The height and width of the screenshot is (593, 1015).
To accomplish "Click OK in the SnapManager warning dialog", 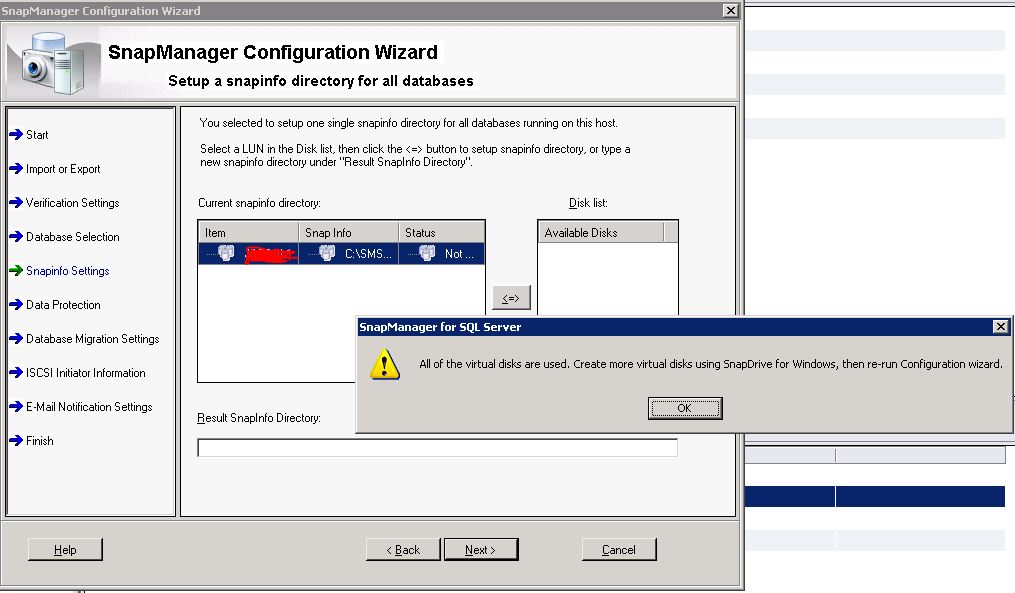I will pyautogui.click(x=685, y=408).
